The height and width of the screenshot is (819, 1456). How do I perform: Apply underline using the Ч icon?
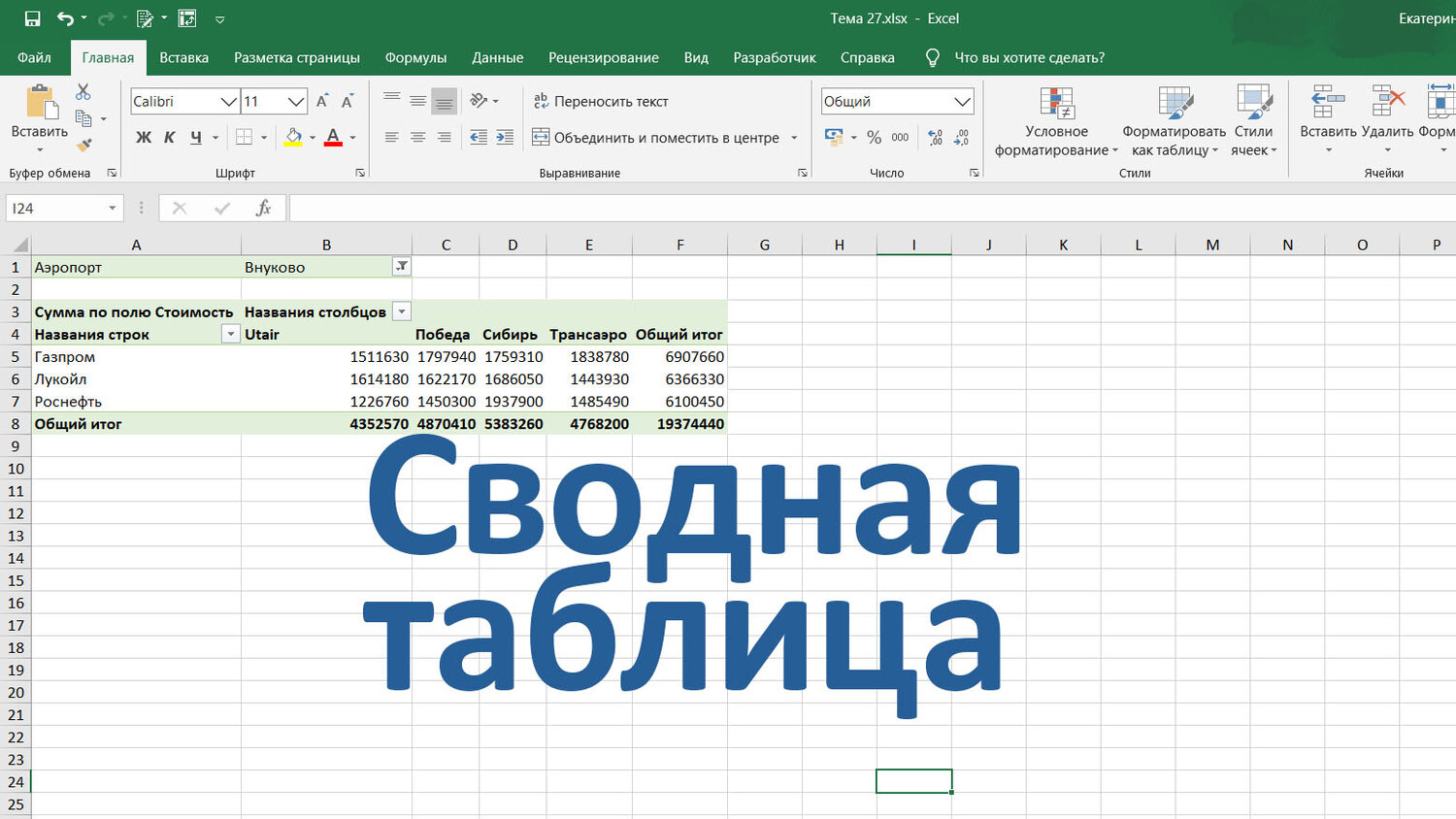[195, 137]
